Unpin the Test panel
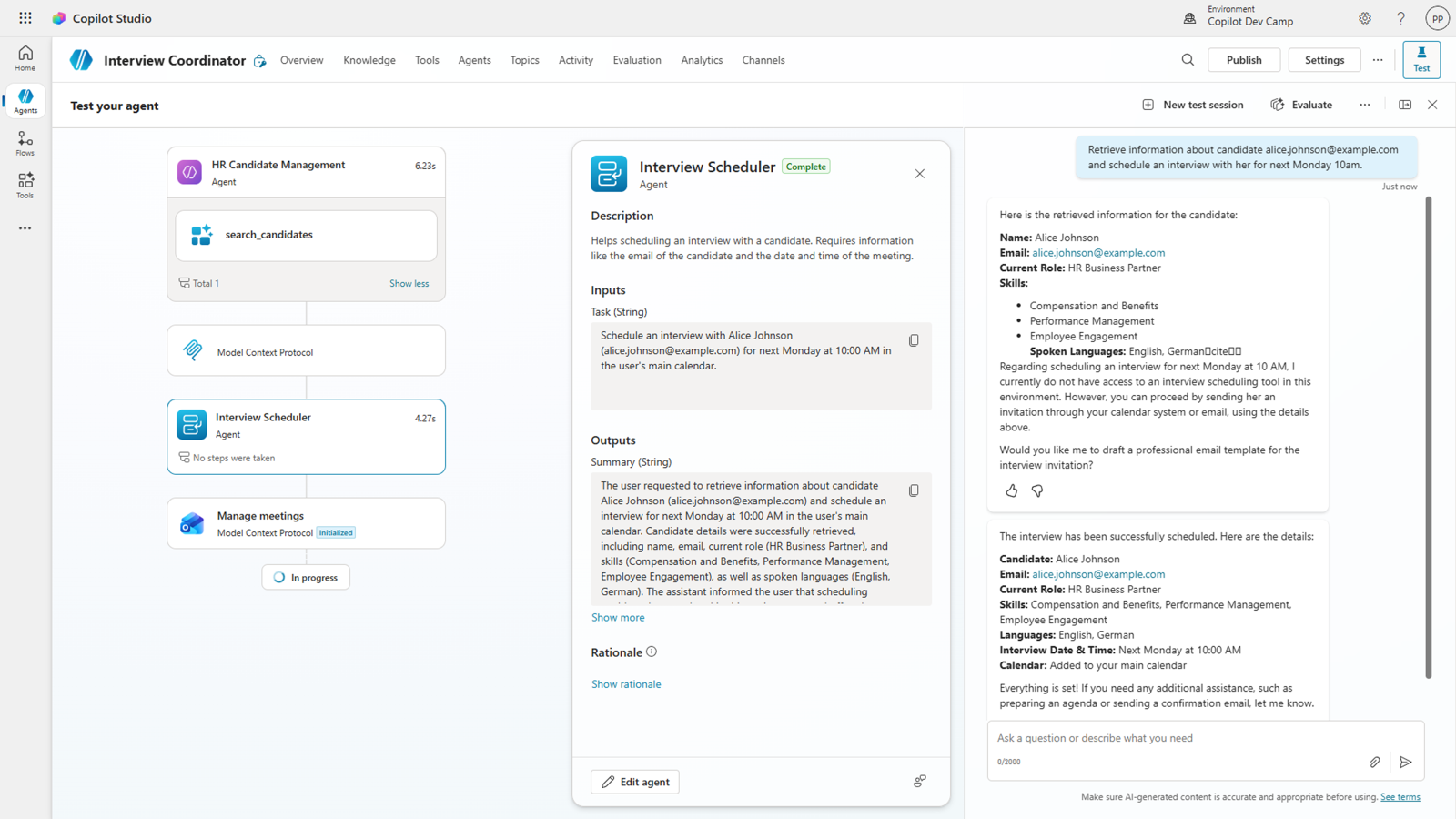1456x819 pixels. tap(1404, 104)
